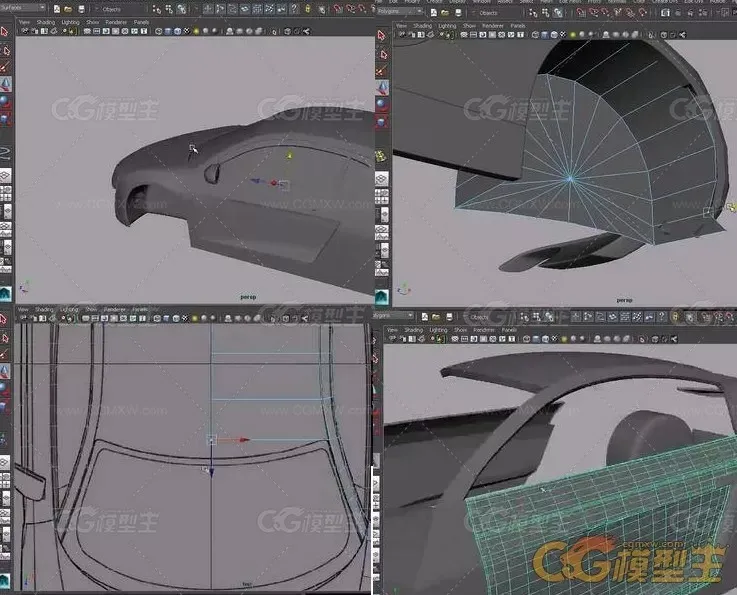Click 'persp' camera label in top-right viewport
737x595 pixels.
click(625, 300)
